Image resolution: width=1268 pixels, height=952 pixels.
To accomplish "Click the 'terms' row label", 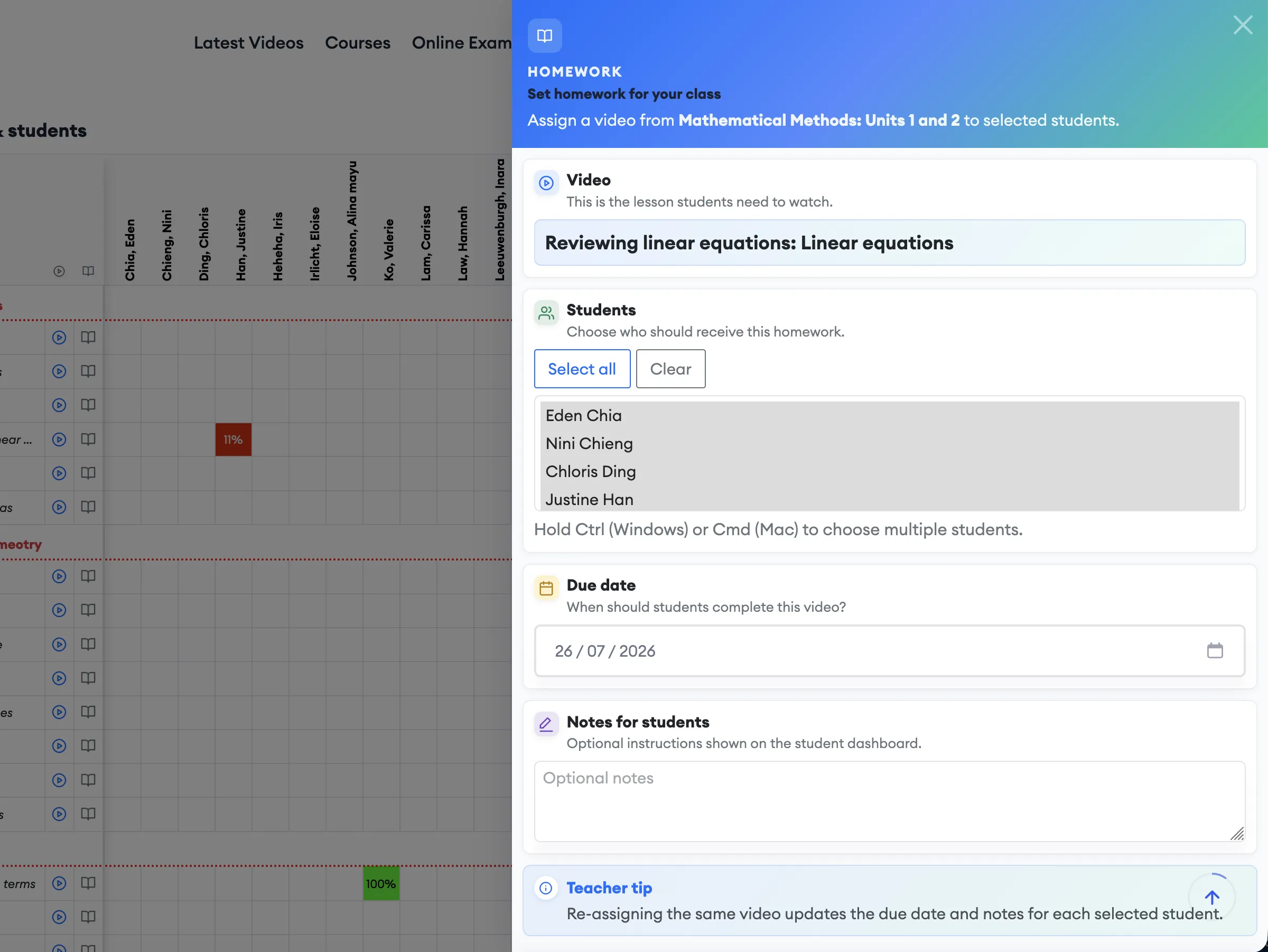I will [x=20, y=884].
